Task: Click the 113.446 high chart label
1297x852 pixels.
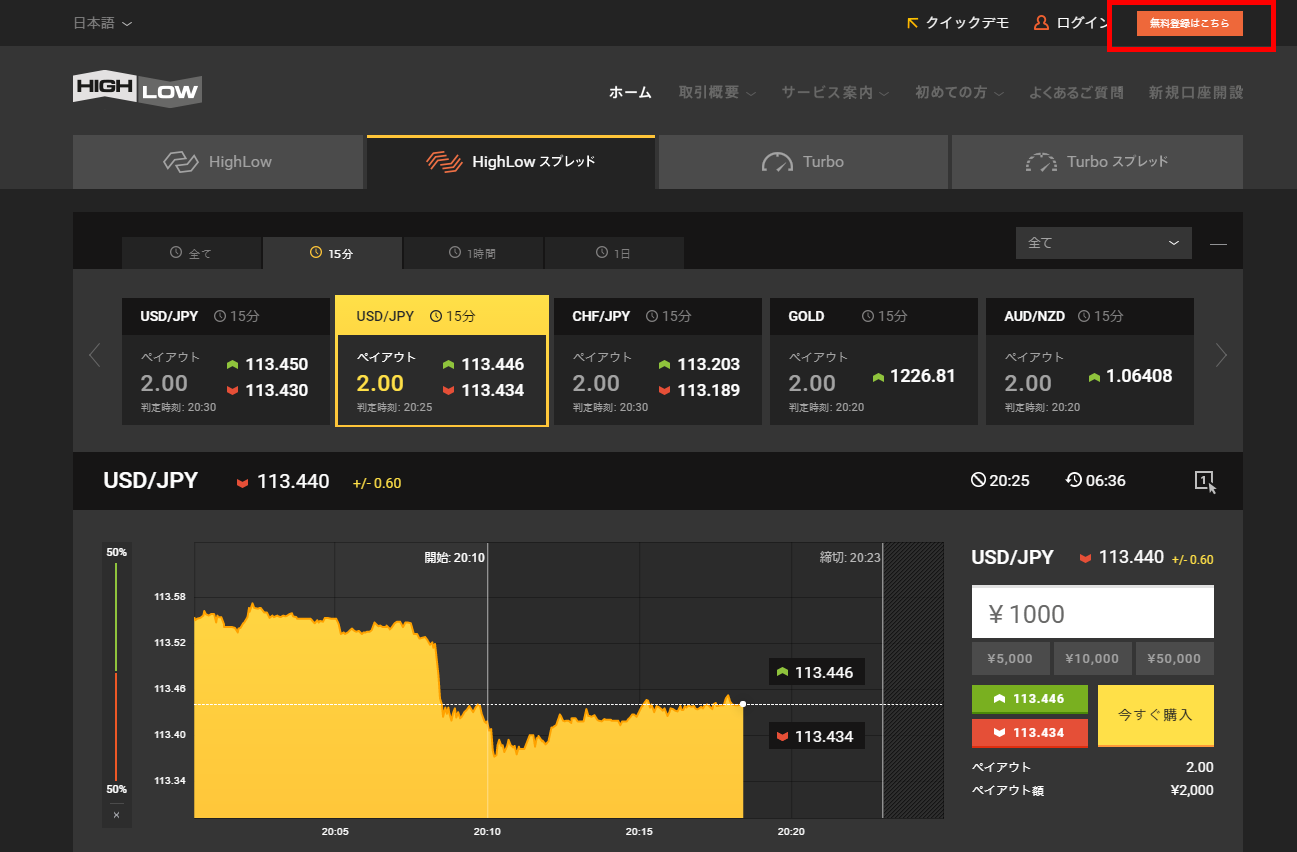Action: (x=816, y=672)
